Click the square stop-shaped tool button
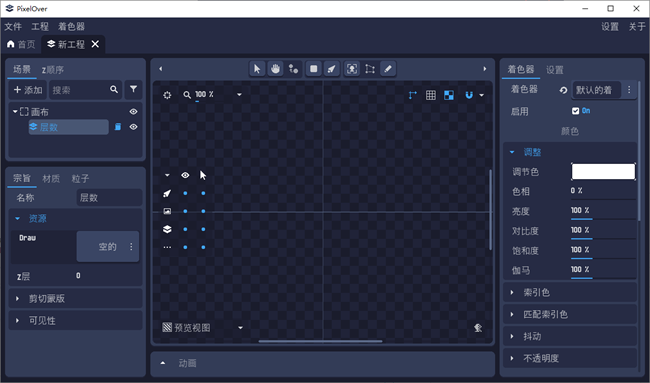 pyautogui.click(x=314, y=69)
